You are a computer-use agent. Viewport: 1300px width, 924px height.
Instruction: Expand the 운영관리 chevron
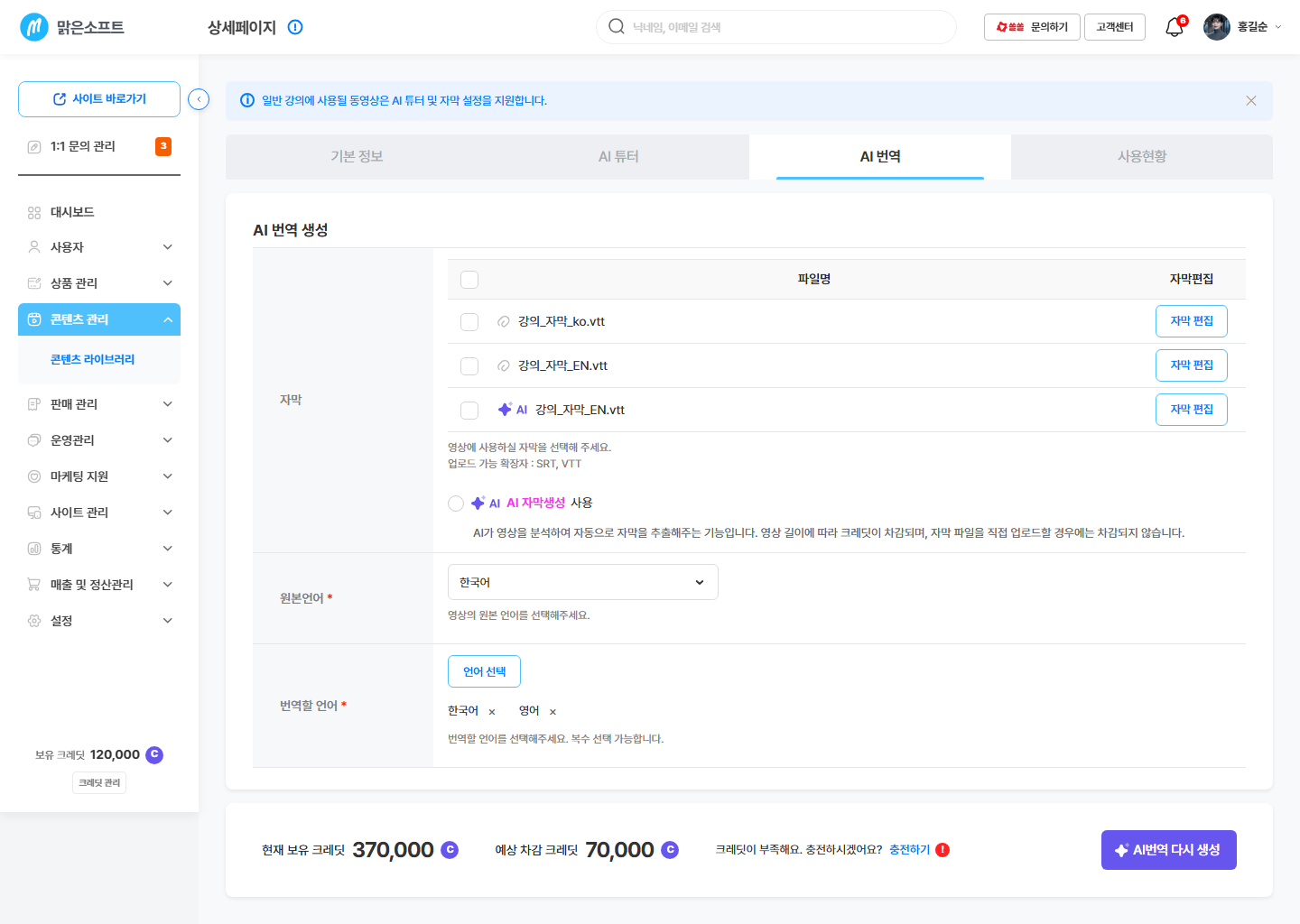(x=168, y=440)
